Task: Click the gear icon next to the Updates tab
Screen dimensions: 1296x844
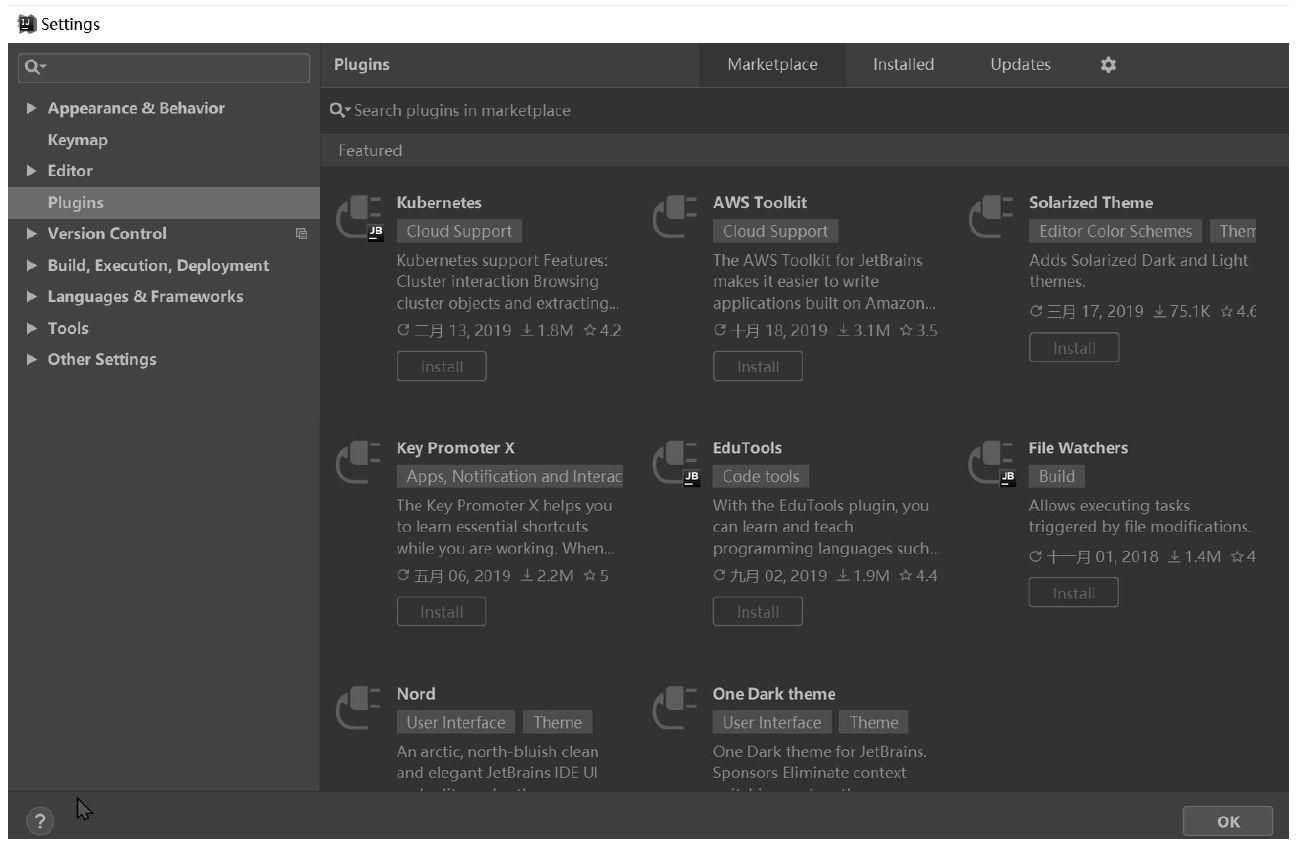Action: click(1108, 64)
